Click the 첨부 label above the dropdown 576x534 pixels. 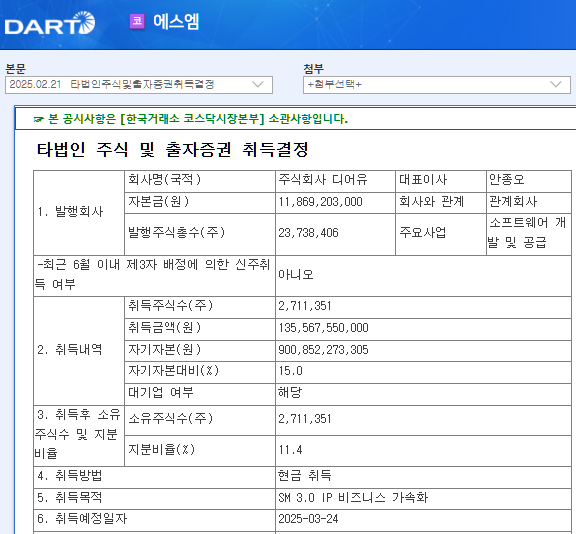[x=313, y=69]
